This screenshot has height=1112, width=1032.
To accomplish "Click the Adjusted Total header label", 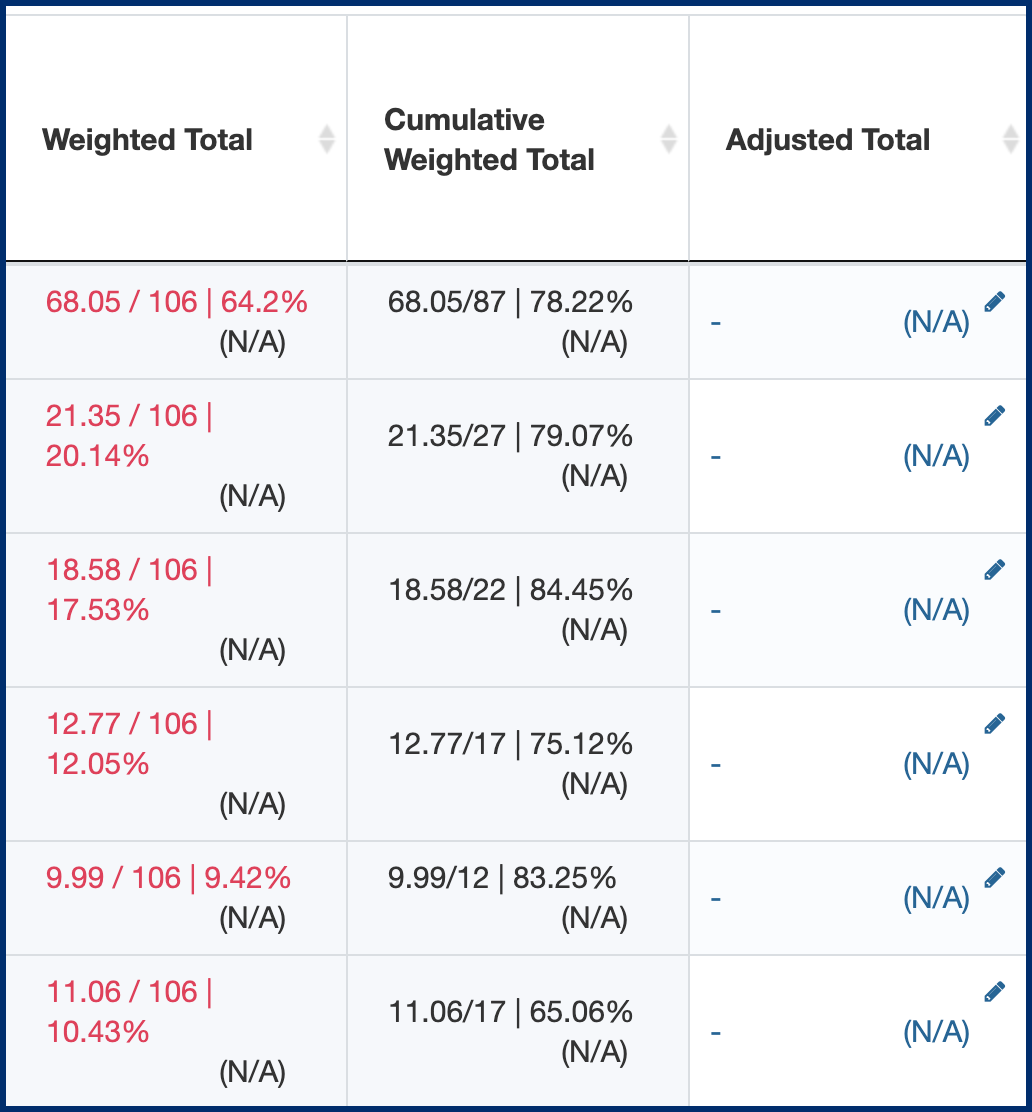I will [828, 140].
